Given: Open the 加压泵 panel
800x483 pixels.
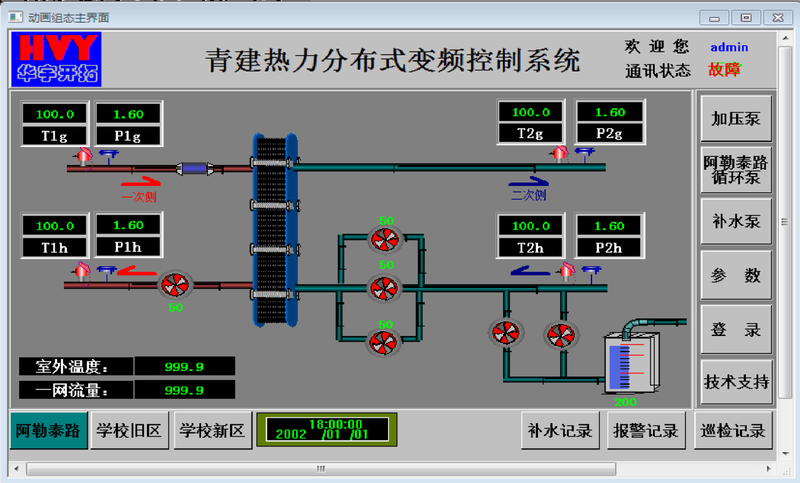Looking at the screenshot, I should [736, 118].
